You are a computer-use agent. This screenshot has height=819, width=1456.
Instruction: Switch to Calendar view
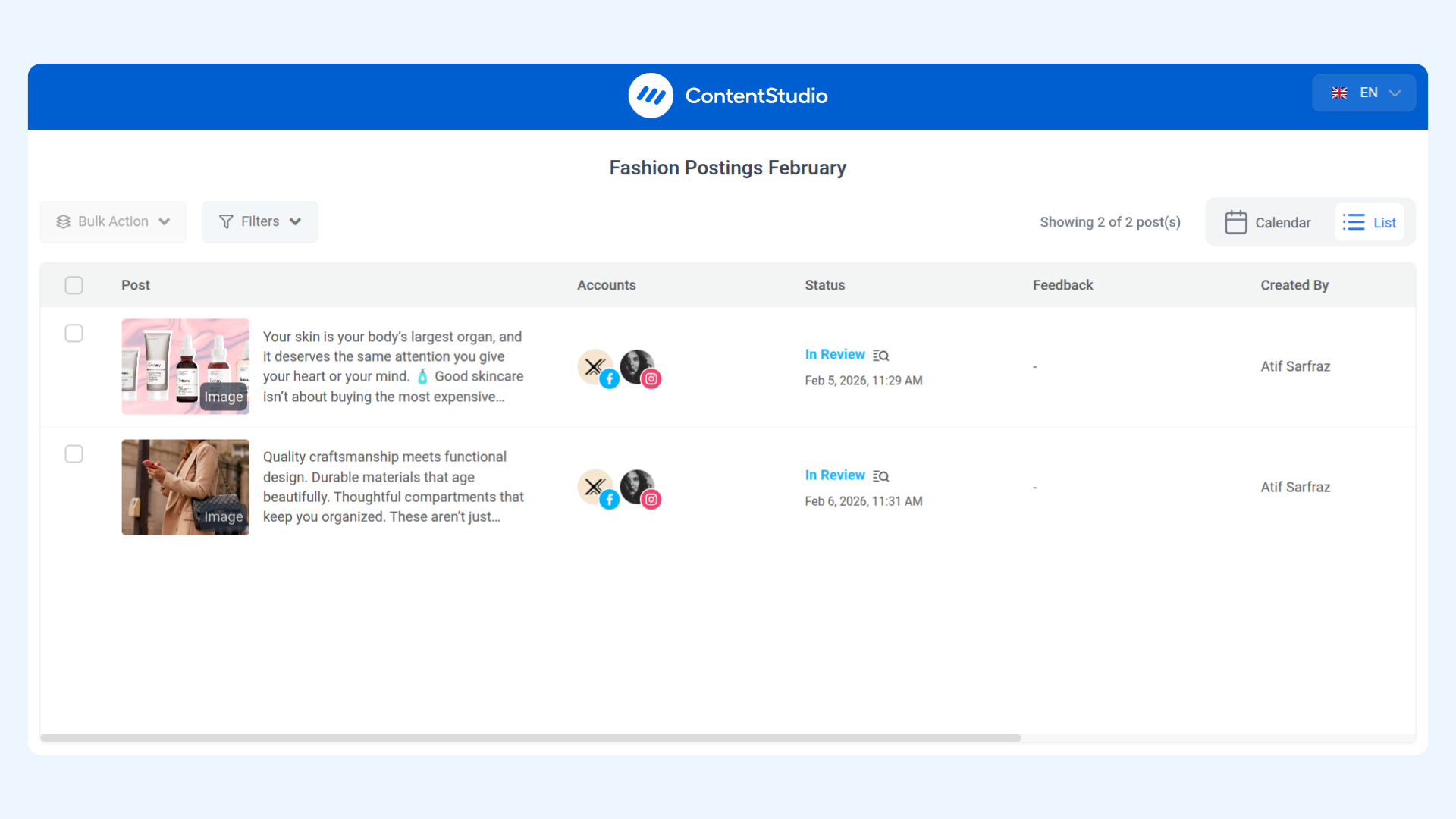tap(1282, 222)
